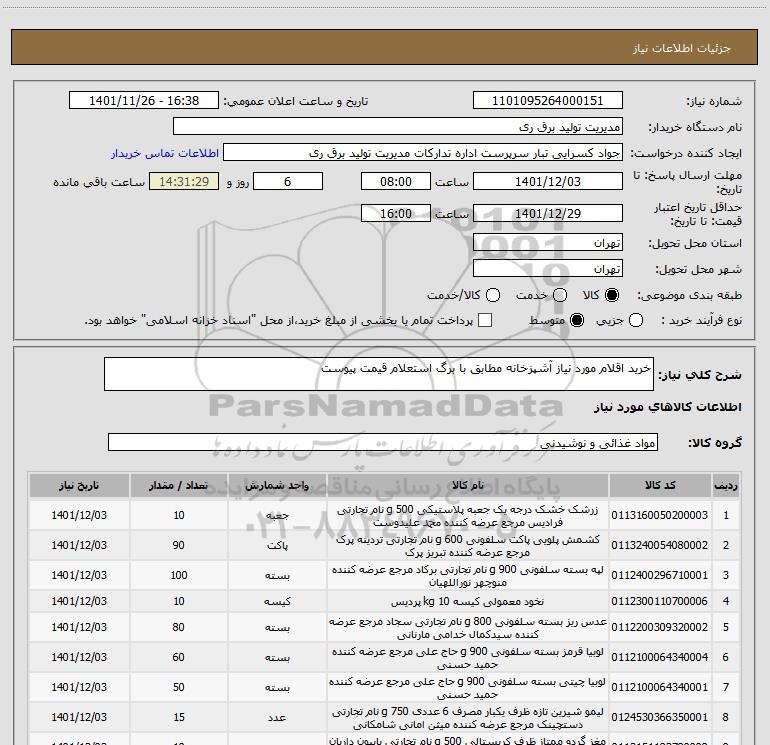Click the کشمش پلویی product name cell
The width and height of the screenshot is (770, 745).
468,546
